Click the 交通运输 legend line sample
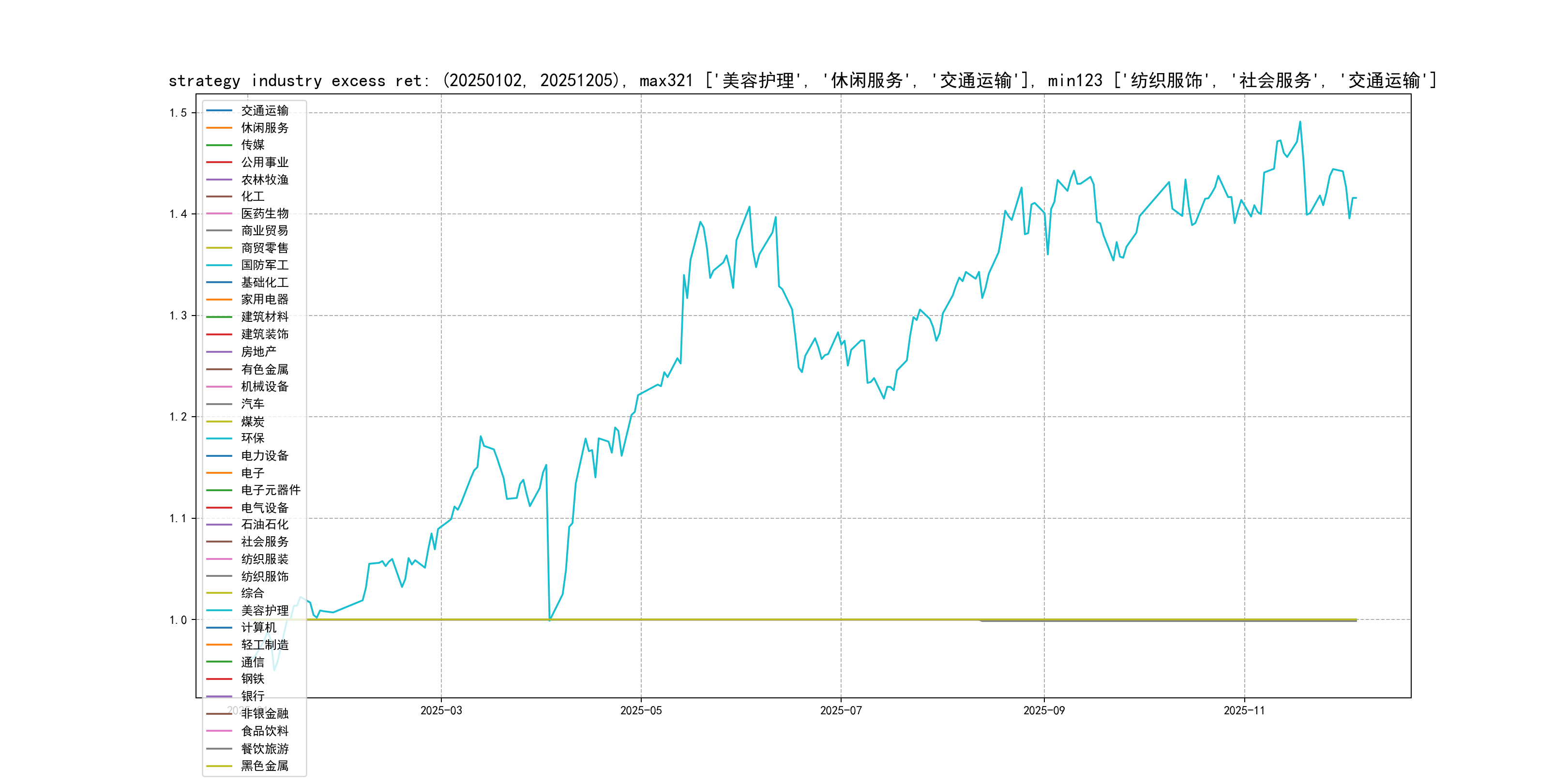Viewport: 1568px width, 784px height. point(219,111)
